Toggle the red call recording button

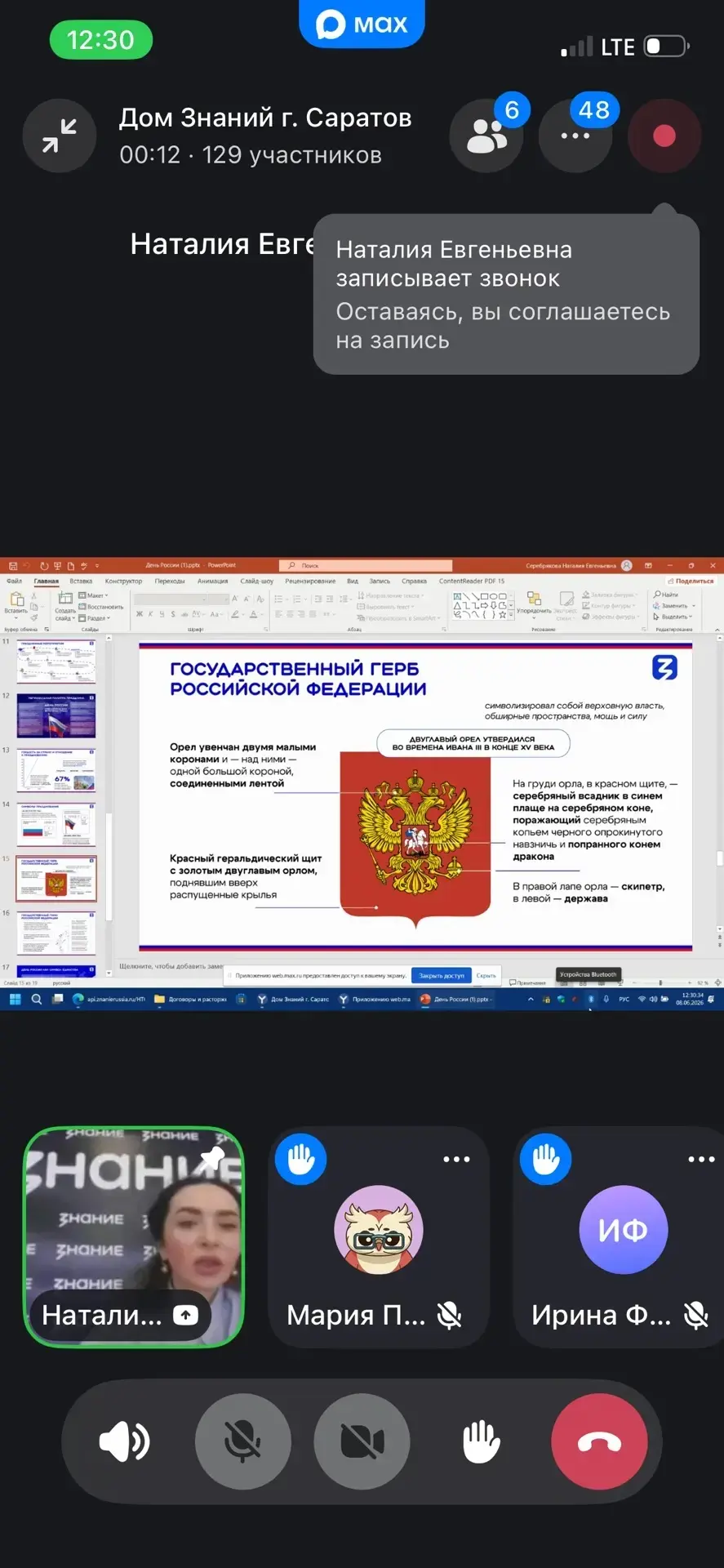point(664,136)
